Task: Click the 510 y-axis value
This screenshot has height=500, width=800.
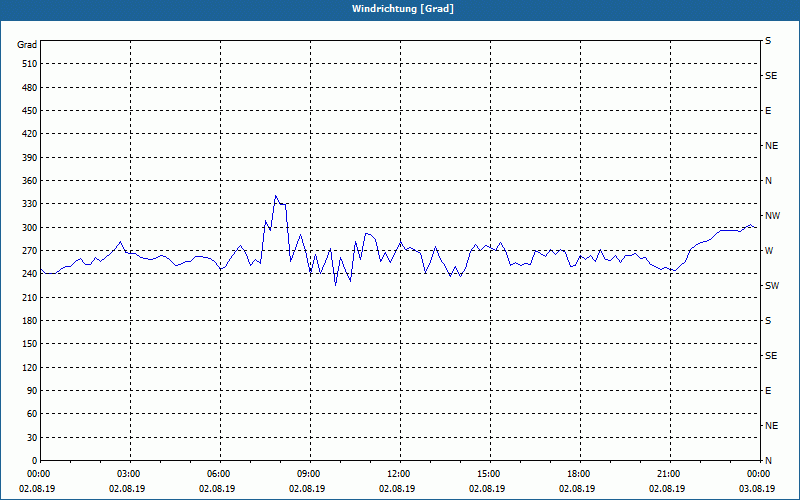Action: point(29,64)
